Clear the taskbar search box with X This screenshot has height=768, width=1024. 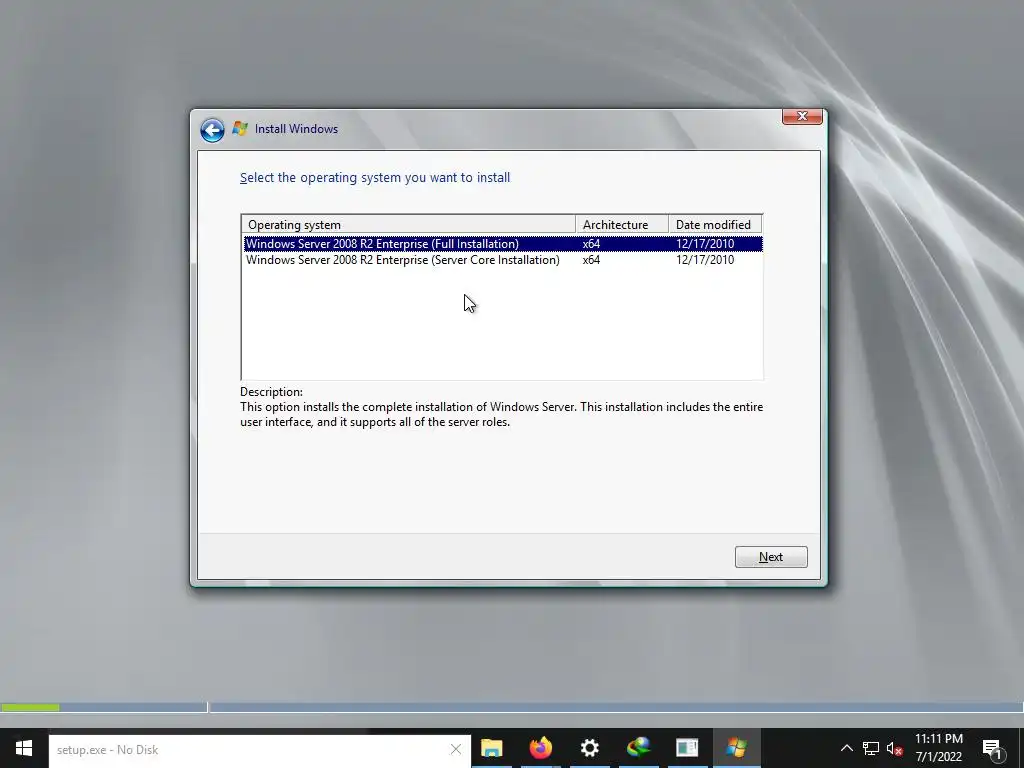pos(456,750)
